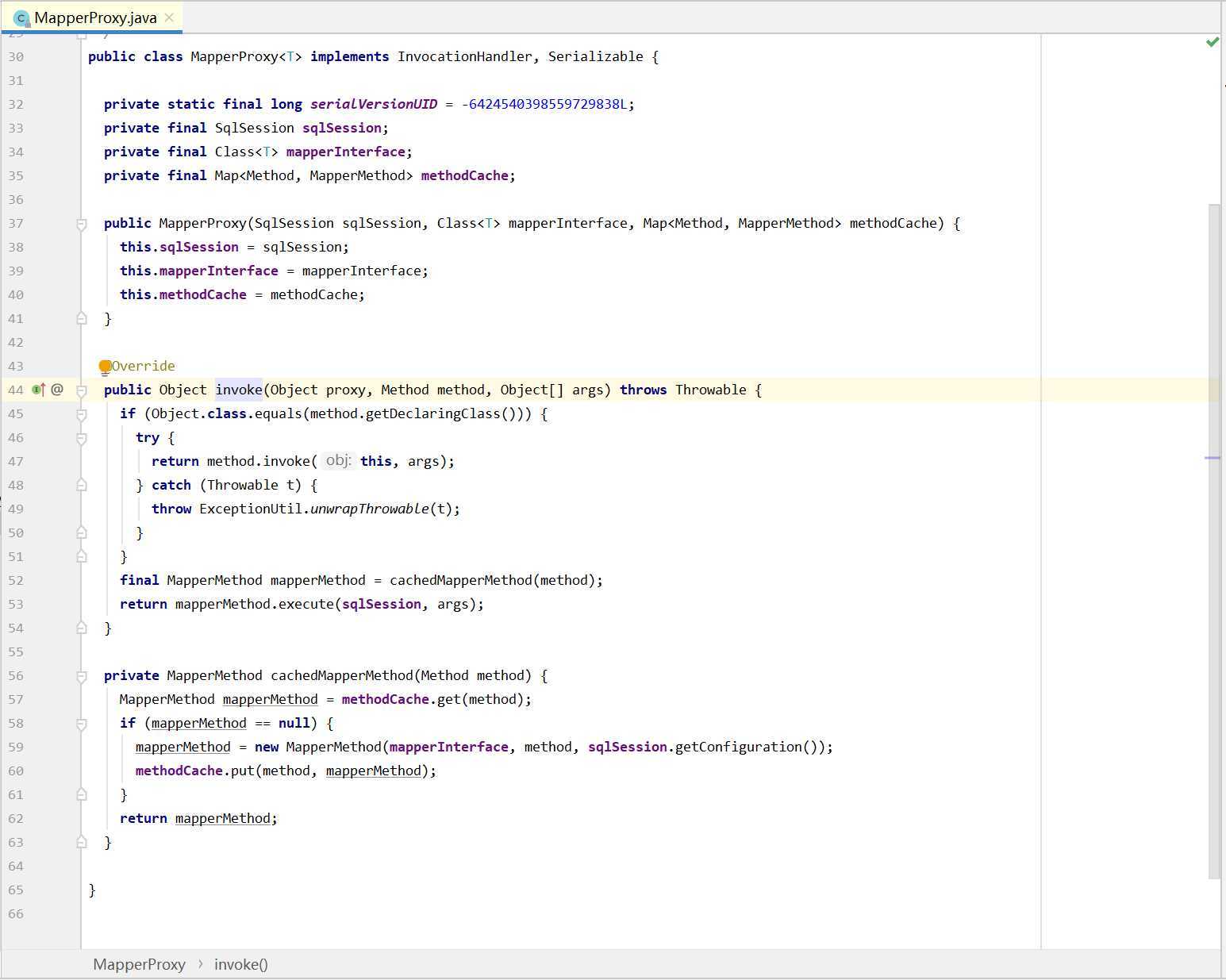1226x980 pixels.
Task: Click line number 30 in gutter
Action: point(16,57)
